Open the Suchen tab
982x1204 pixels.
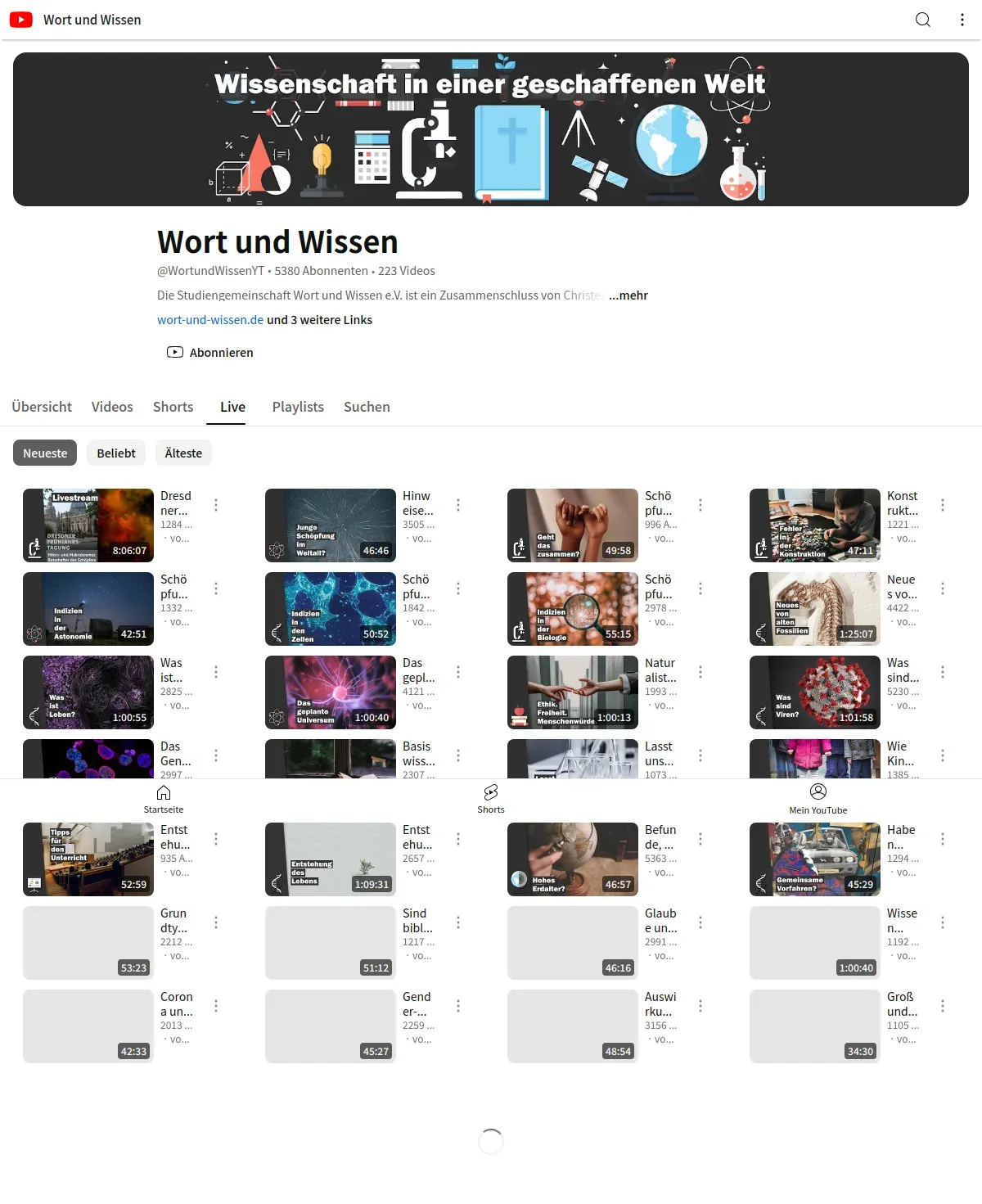(367, 407)
